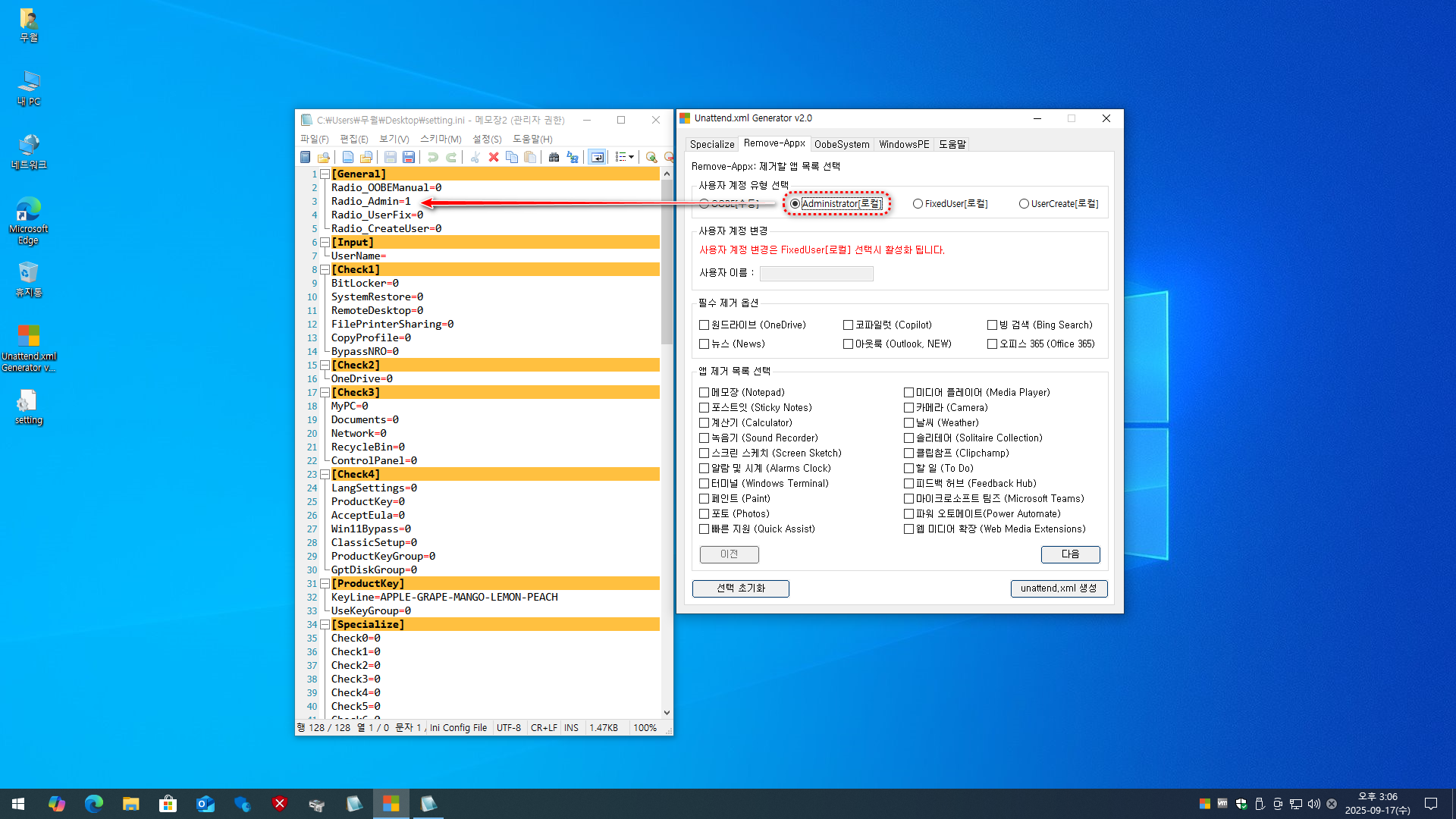The image size is (1456, 819).
Task: Click the unattend.xml 생성 button
Action: (1059, 588)
